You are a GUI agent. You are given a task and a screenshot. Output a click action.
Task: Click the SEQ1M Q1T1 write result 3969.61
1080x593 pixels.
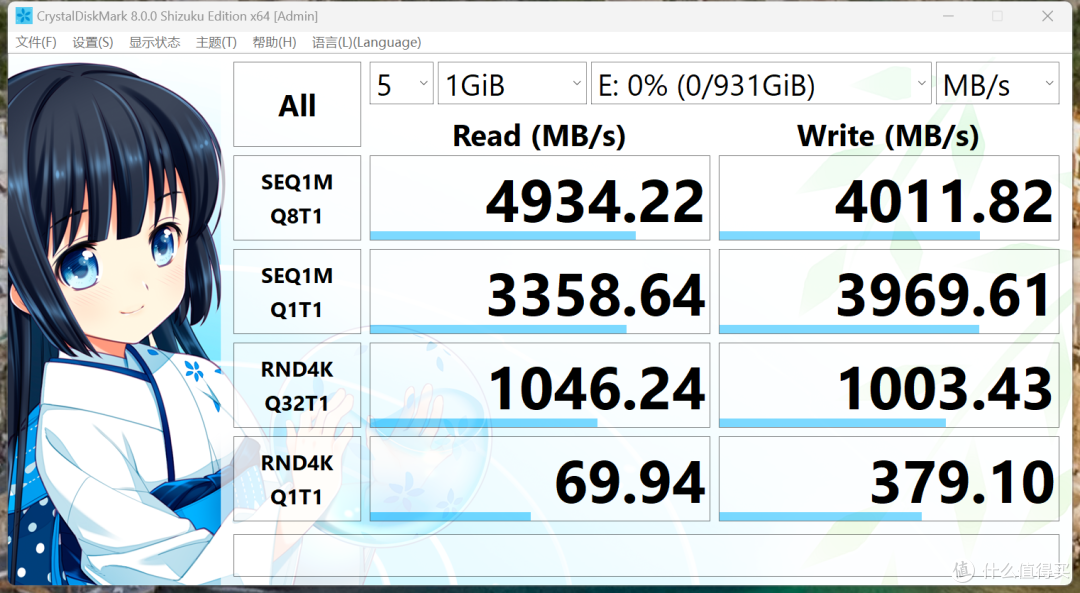889,292
